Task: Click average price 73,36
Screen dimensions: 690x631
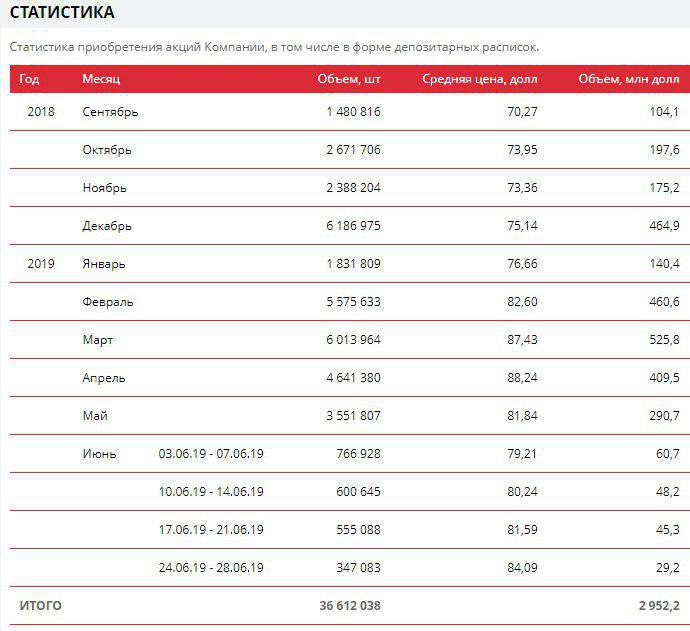Action: click(x=522, y=188)
